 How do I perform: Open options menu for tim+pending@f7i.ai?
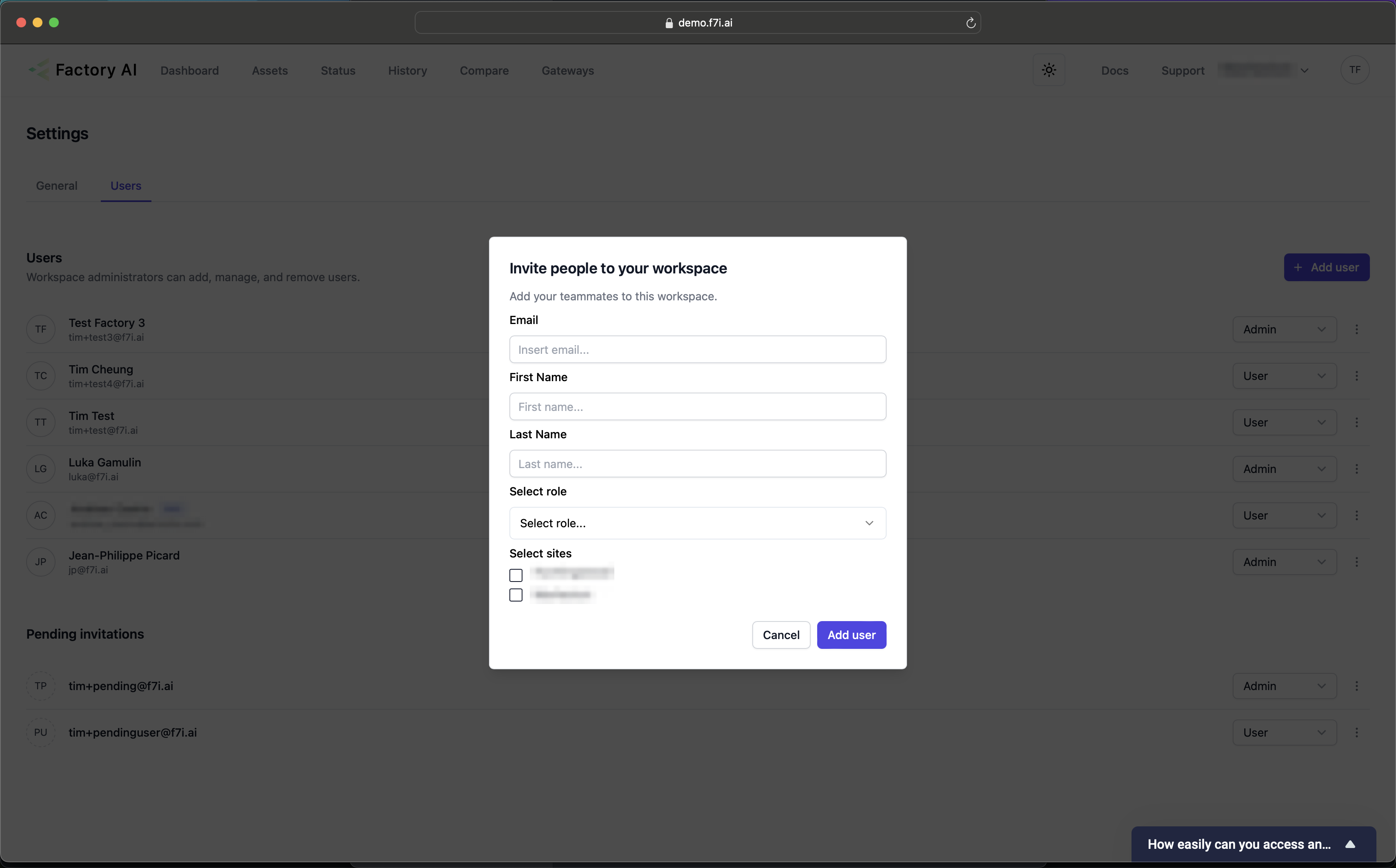[1356, 686]
